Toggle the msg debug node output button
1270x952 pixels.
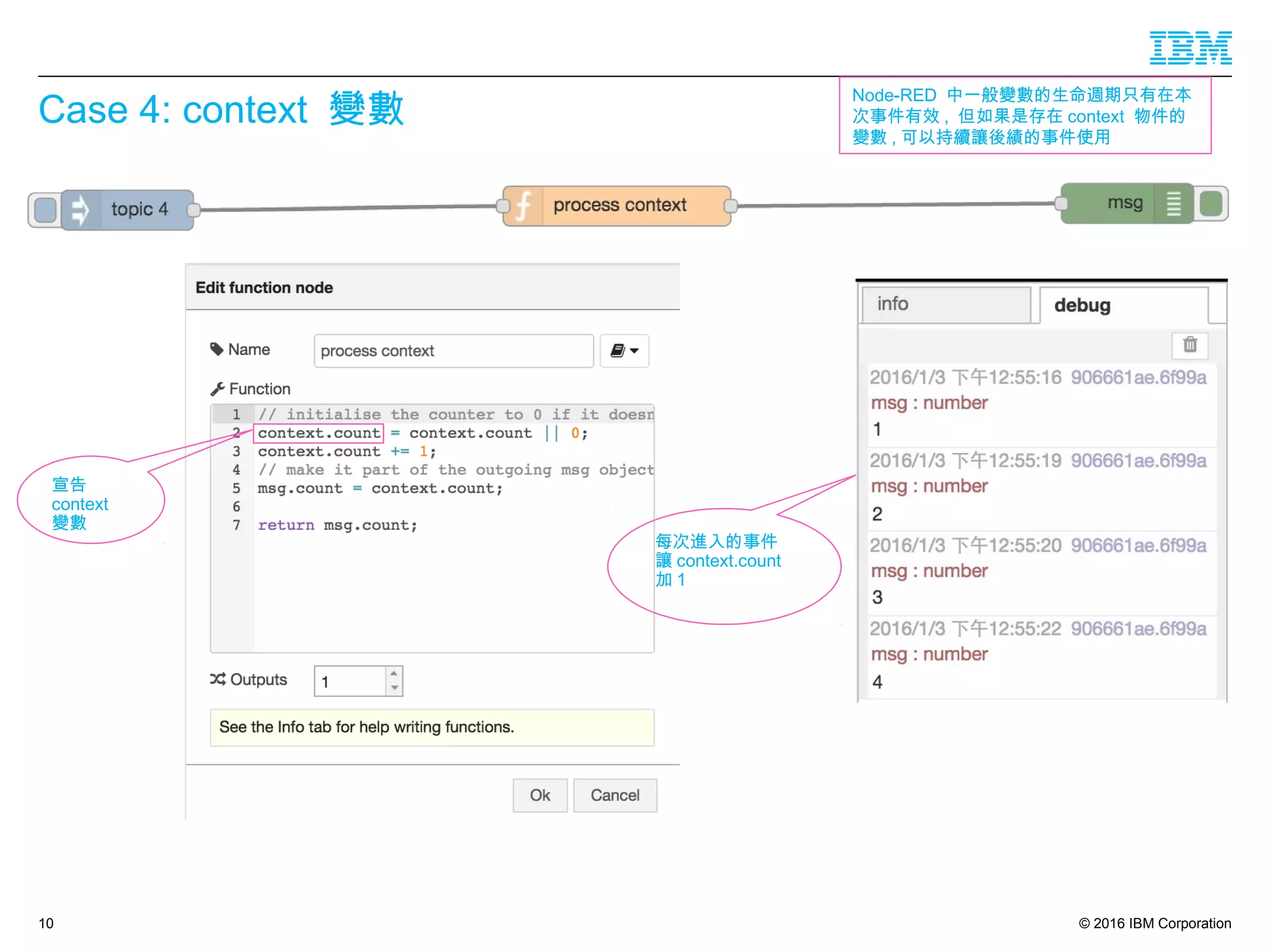coord(1211,203)
